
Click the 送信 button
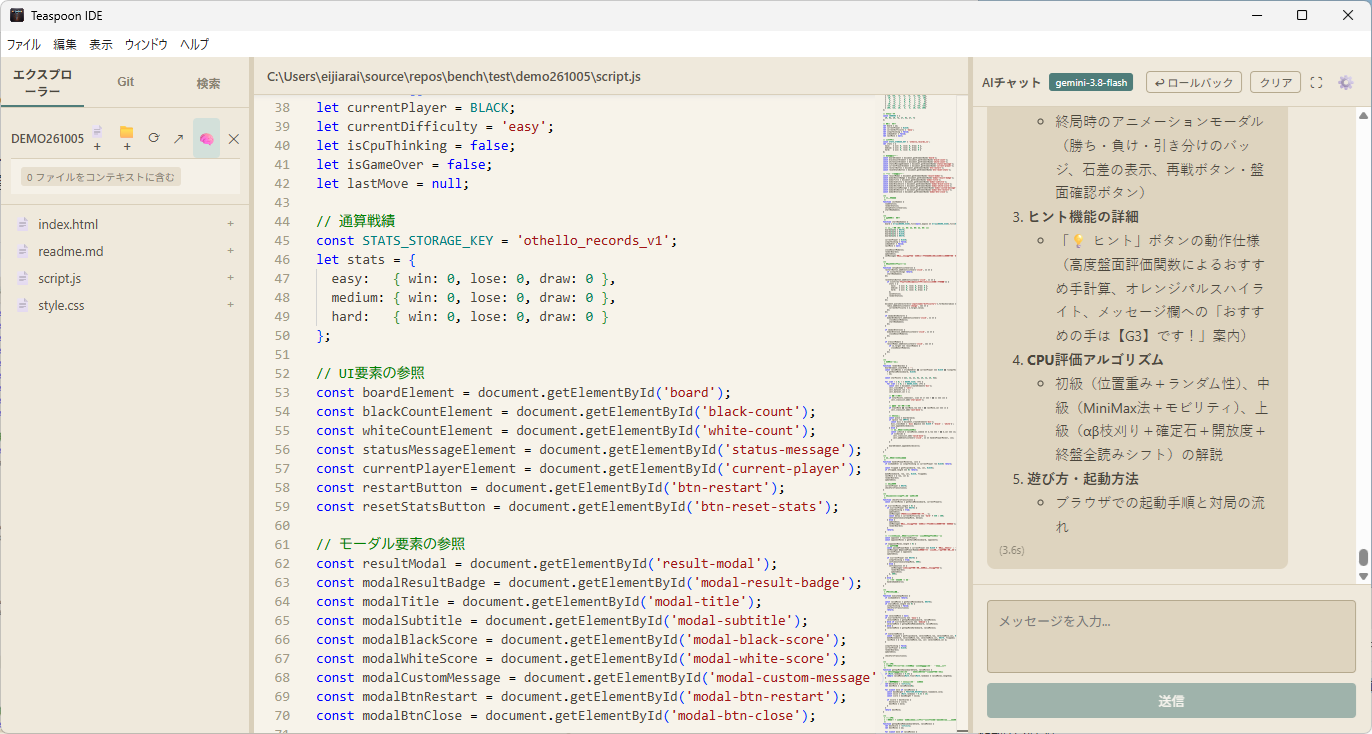pyautogui.click(x=1171, y=701)
